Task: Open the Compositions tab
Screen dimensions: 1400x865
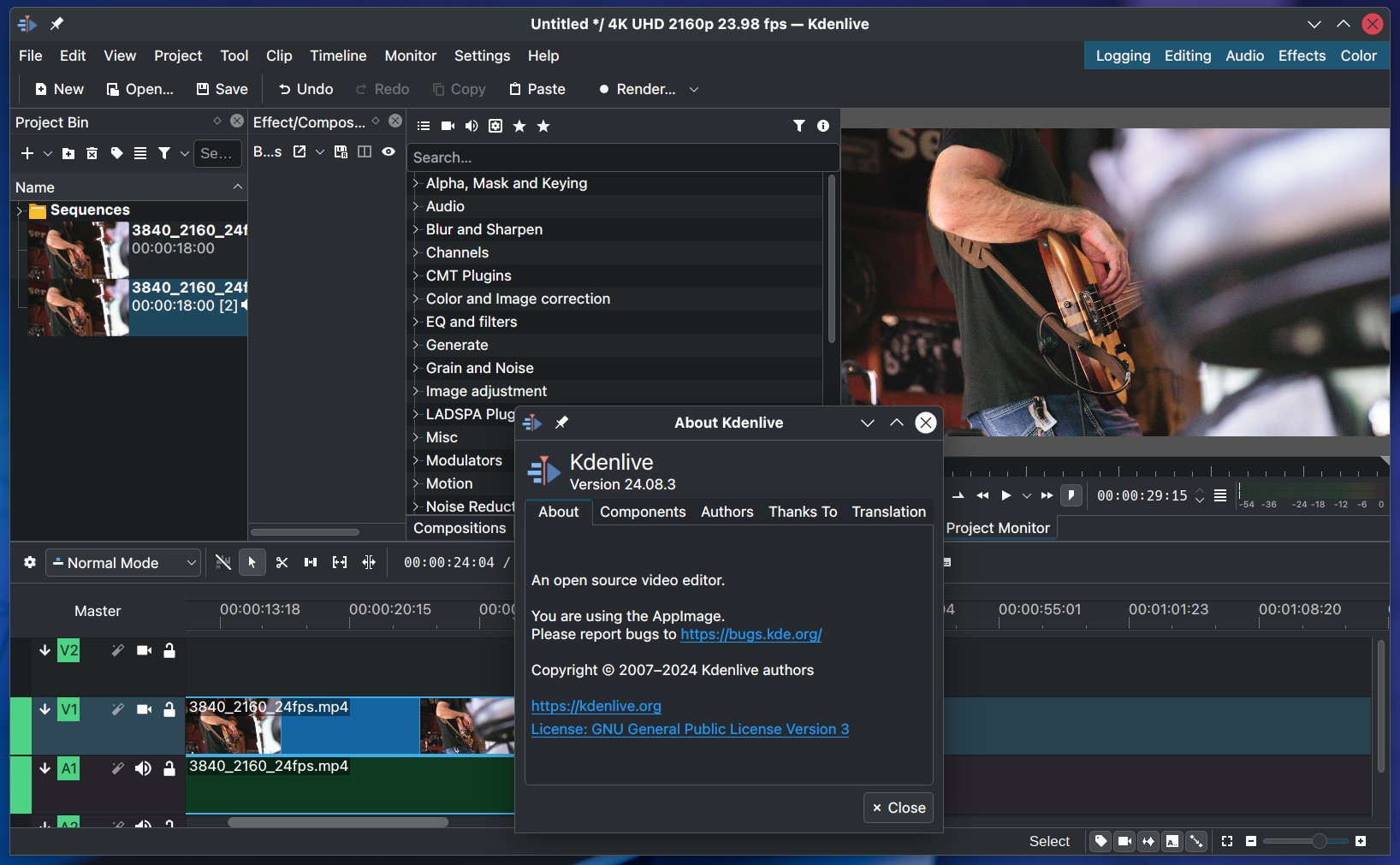Action: coord(460,528)
